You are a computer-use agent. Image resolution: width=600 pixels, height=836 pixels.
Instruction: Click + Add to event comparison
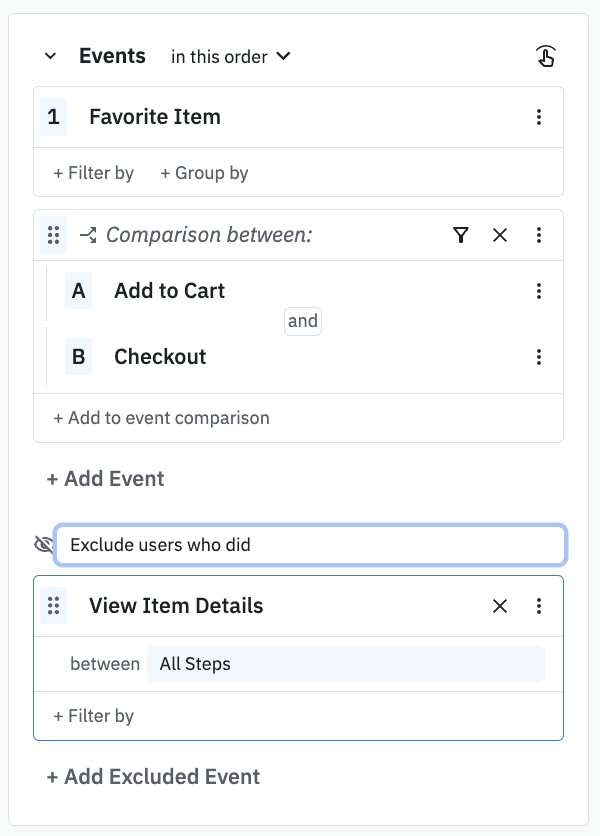point(161,418)
